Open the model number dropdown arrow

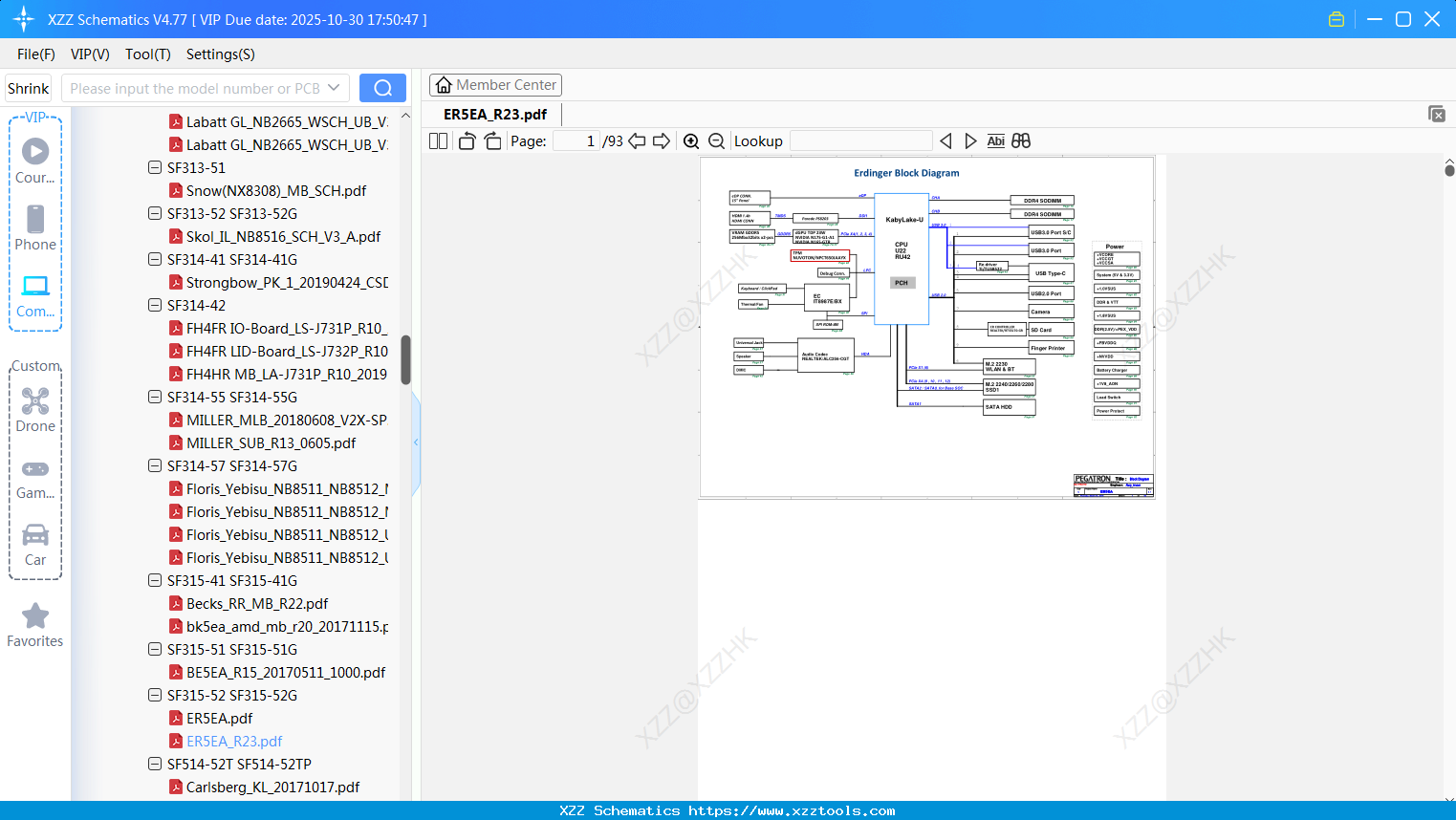[x=334, y=88]
